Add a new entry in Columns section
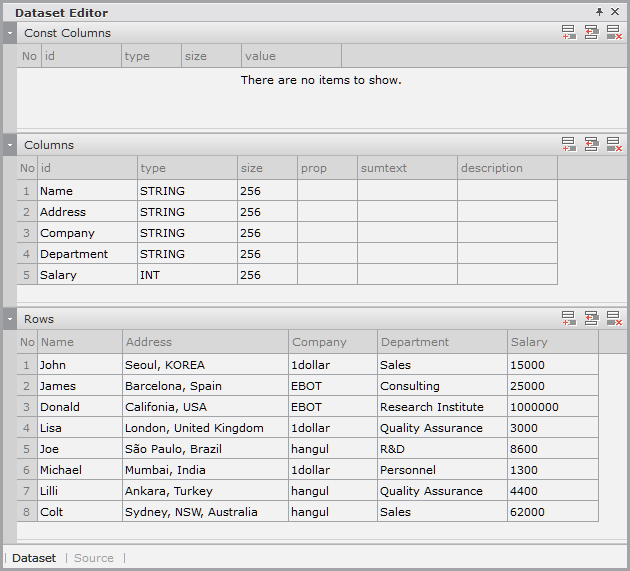 click(568, 145)
